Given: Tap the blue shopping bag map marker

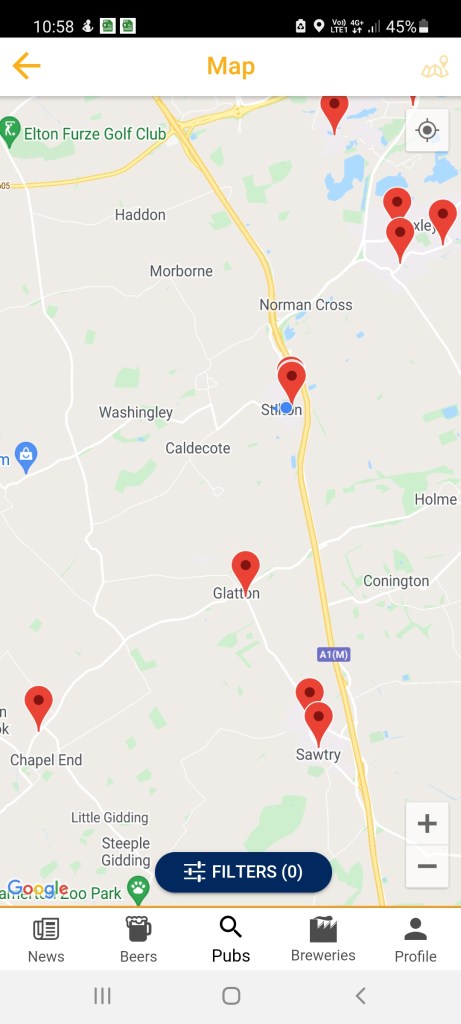Looking at the screenshot, I should [26, 457].
